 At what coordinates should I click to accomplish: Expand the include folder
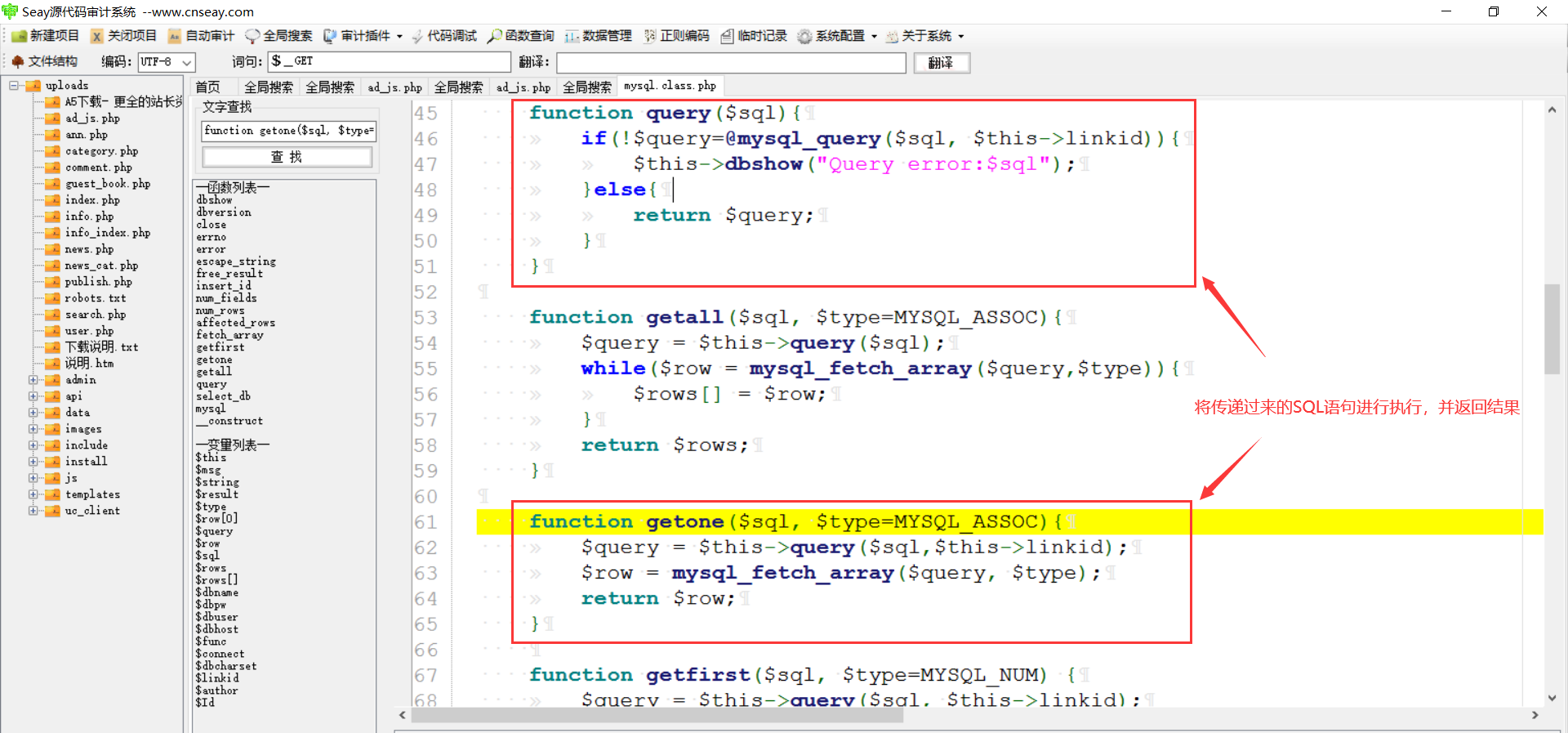pyautogui.click(x=33, y=445)
